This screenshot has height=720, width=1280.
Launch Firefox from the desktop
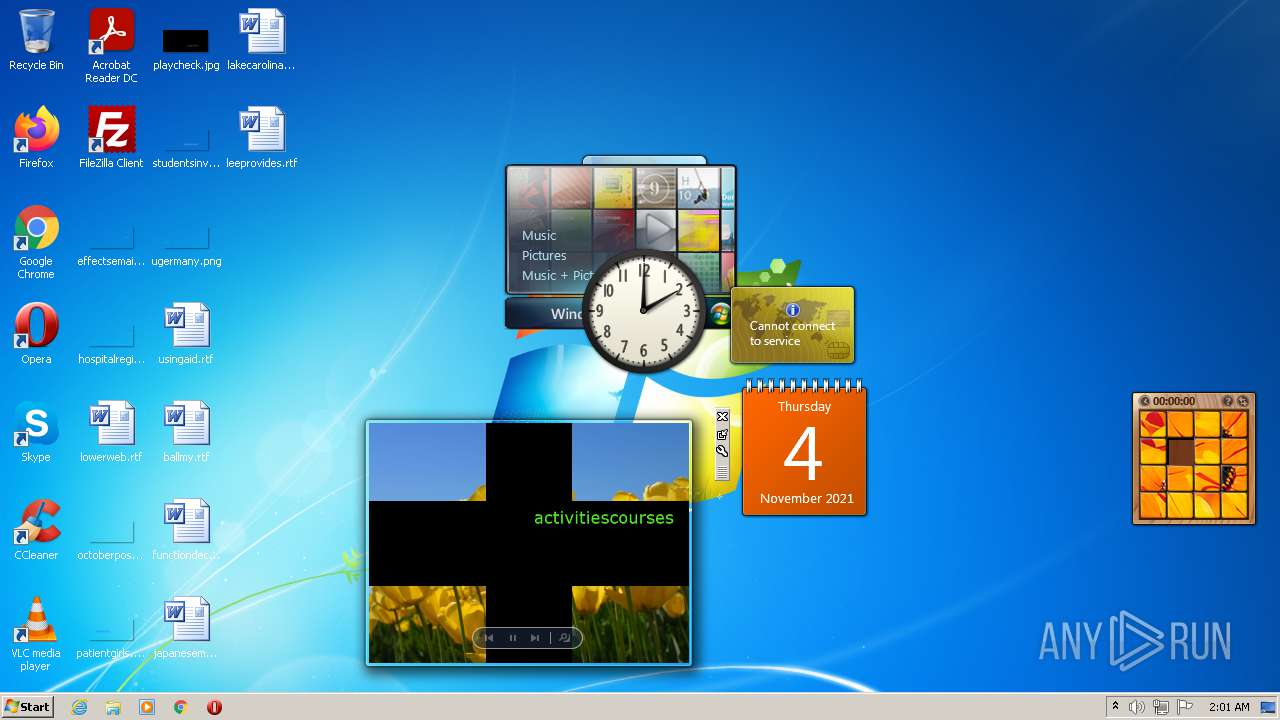(x=36, y=138)
